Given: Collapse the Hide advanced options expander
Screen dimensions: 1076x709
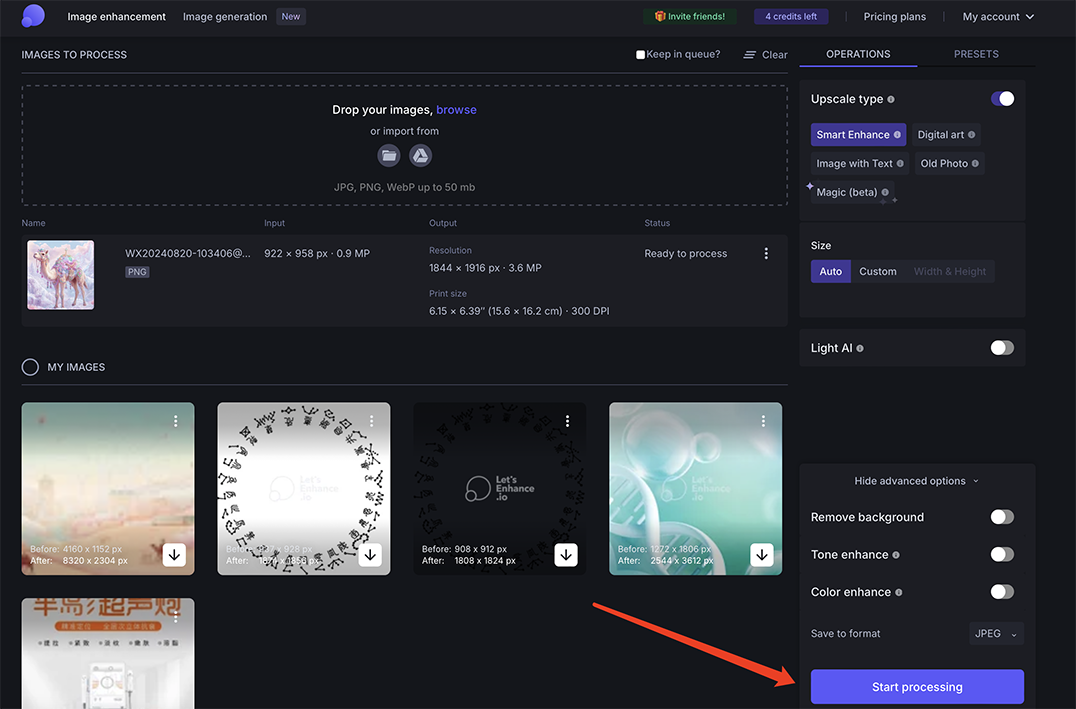Looking at the screenshot, I should click(916, 481).
